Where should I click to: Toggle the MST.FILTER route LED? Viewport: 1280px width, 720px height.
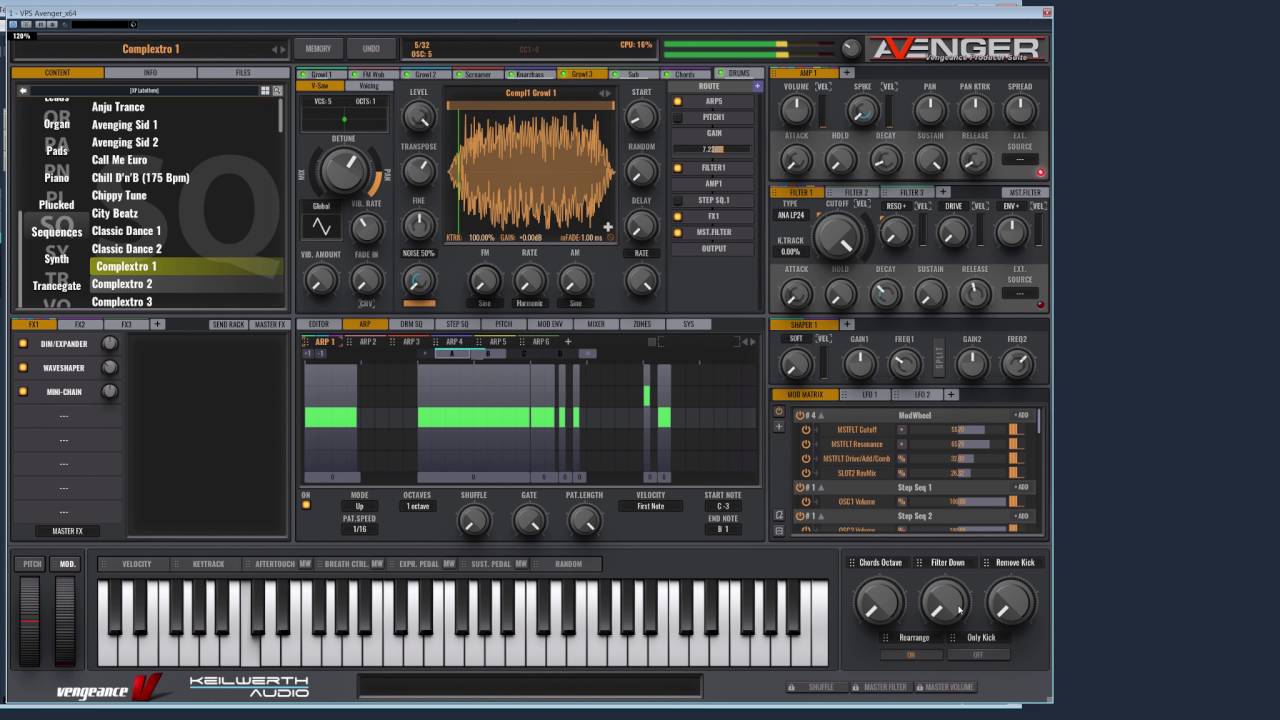tap(677, 232)
